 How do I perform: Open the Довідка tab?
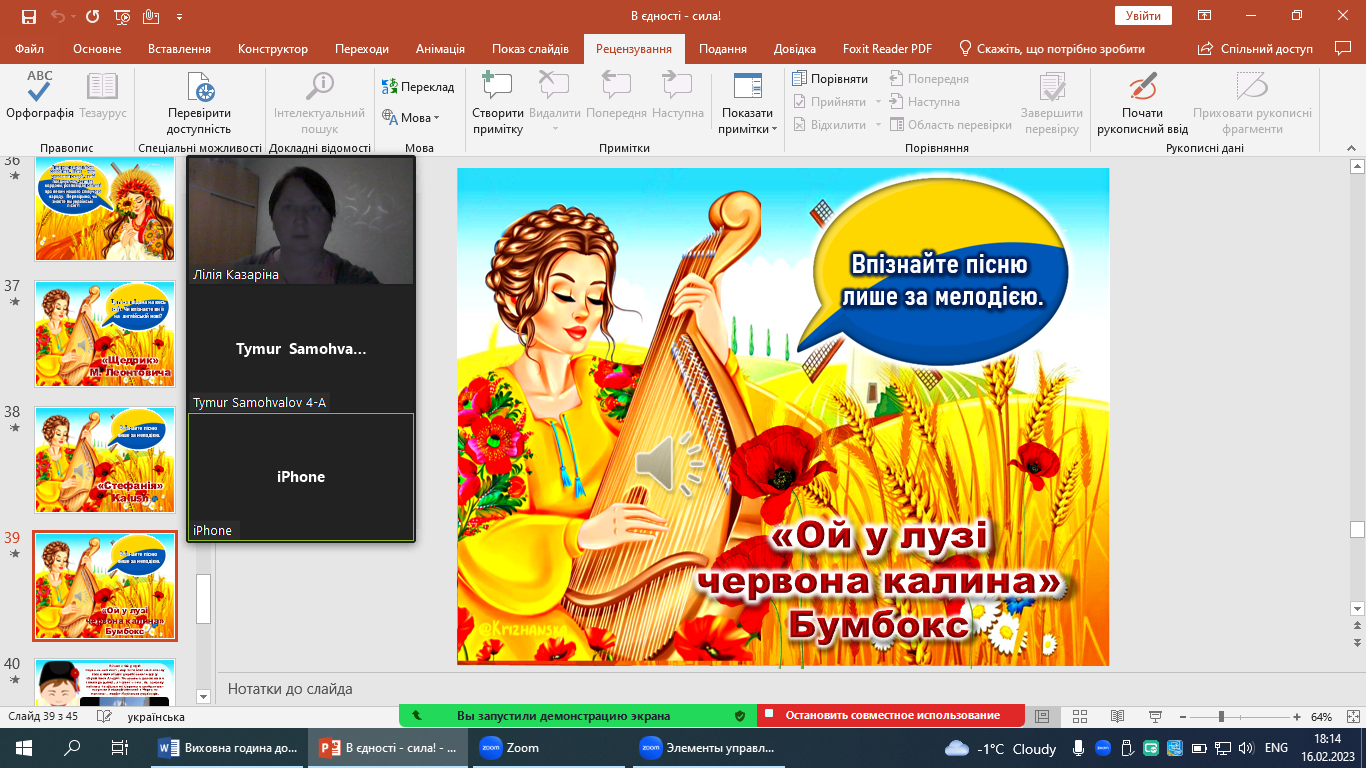pos(795,48)
